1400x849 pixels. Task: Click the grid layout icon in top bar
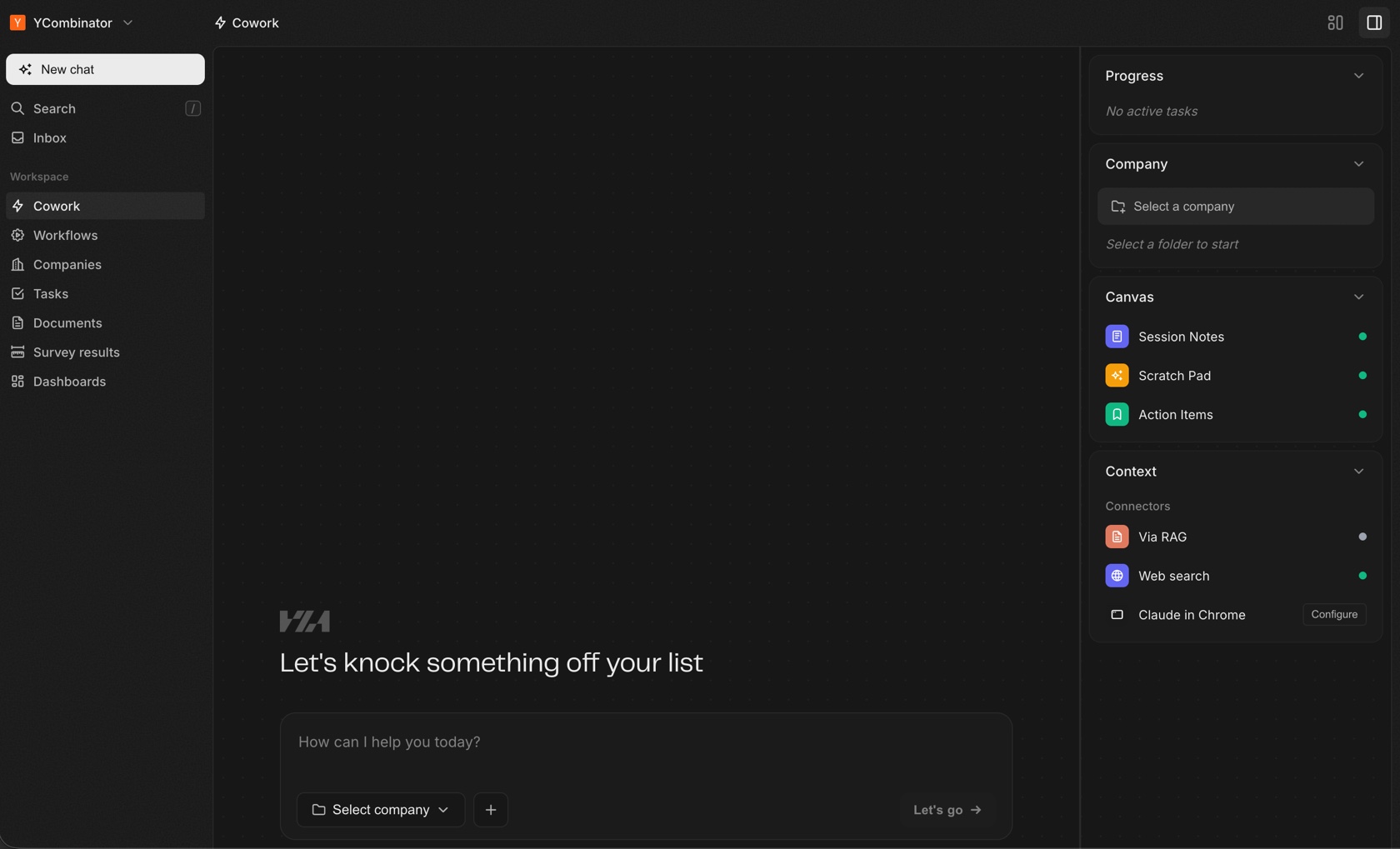[1335, 22]
